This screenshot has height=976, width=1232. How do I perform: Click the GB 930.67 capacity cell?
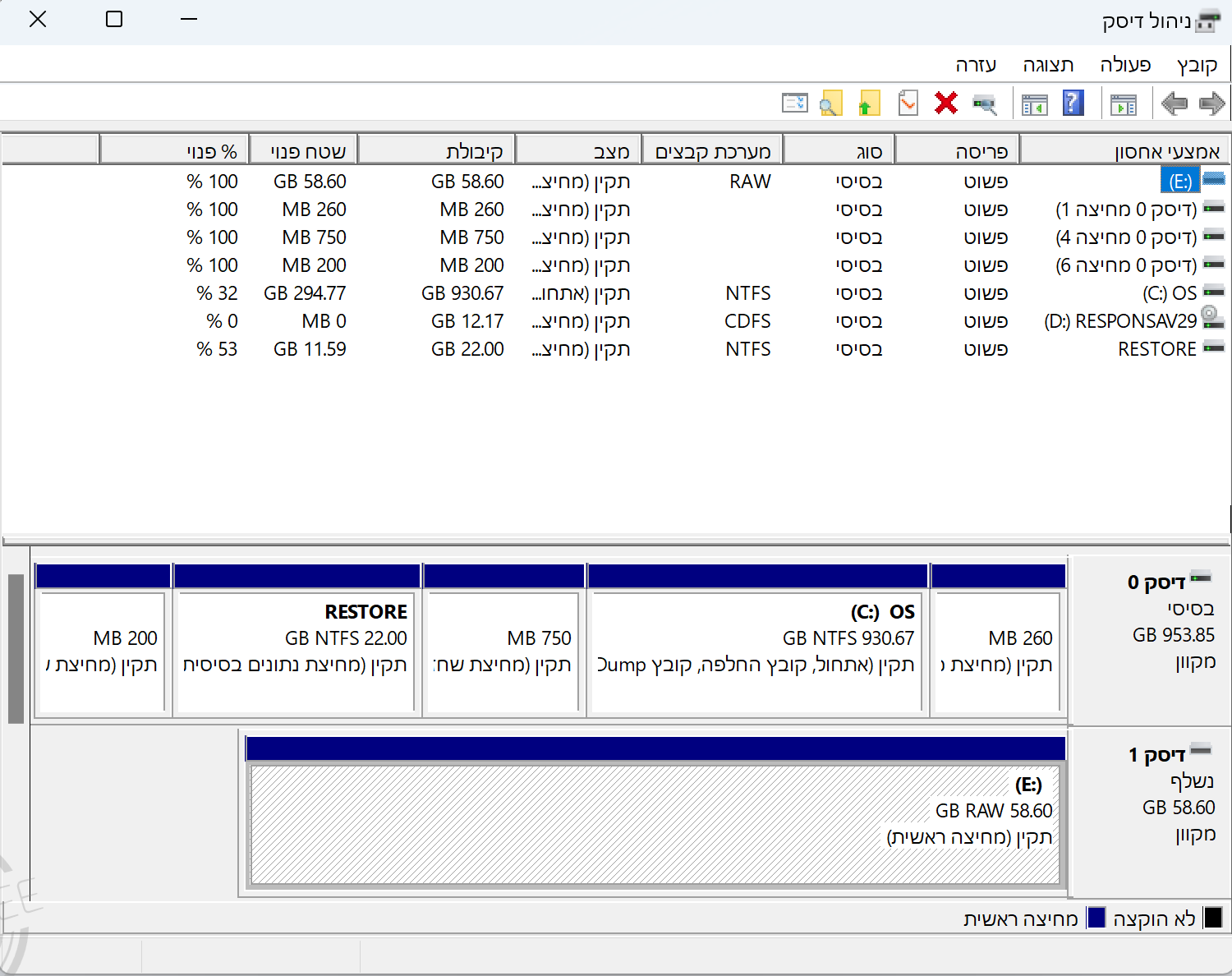click(x=462, y=293)
